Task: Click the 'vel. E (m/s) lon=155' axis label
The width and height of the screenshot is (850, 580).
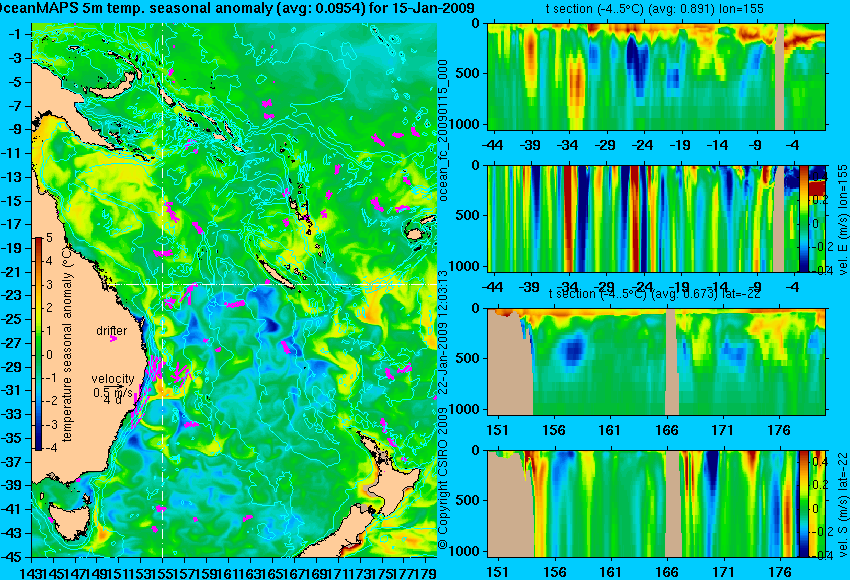Action: point(842,220)
